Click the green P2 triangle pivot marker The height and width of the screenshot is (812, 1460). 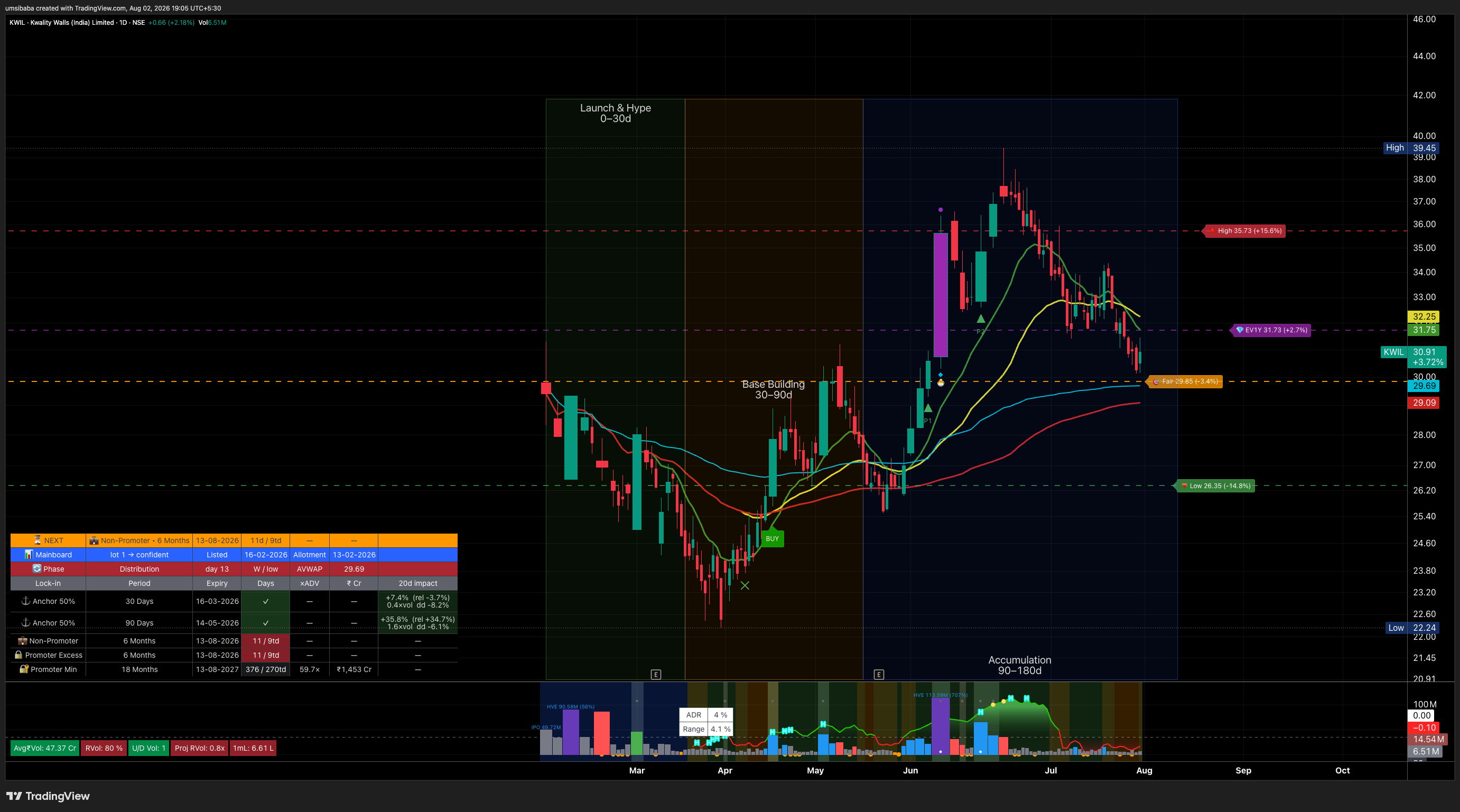[981, 319]
